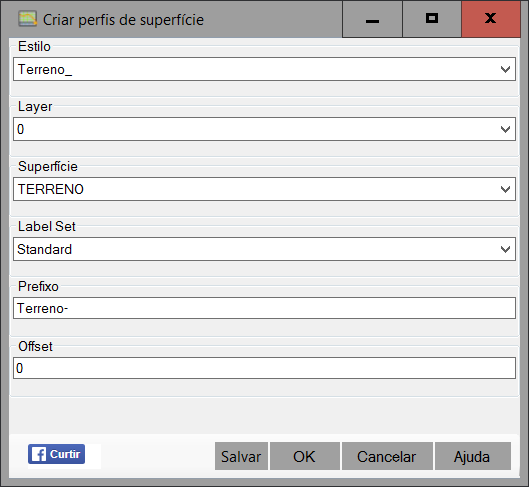Close the dialog with the red X
Screen dimensions: 529x487
pyautogui.click(x=491, y=19)
